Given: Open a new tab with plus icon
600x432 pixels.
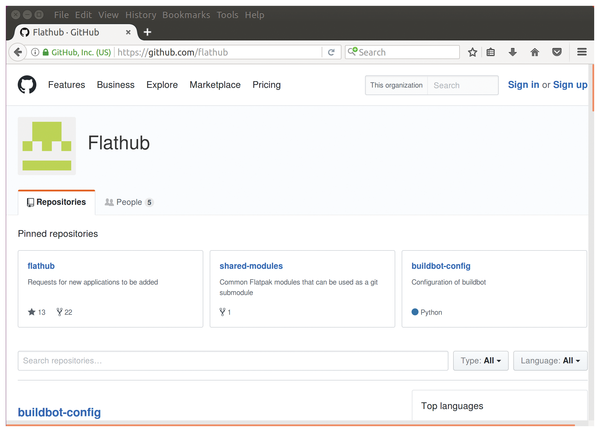Looking at the screenshot, I should pyautogui.click(x=147, y=32).
